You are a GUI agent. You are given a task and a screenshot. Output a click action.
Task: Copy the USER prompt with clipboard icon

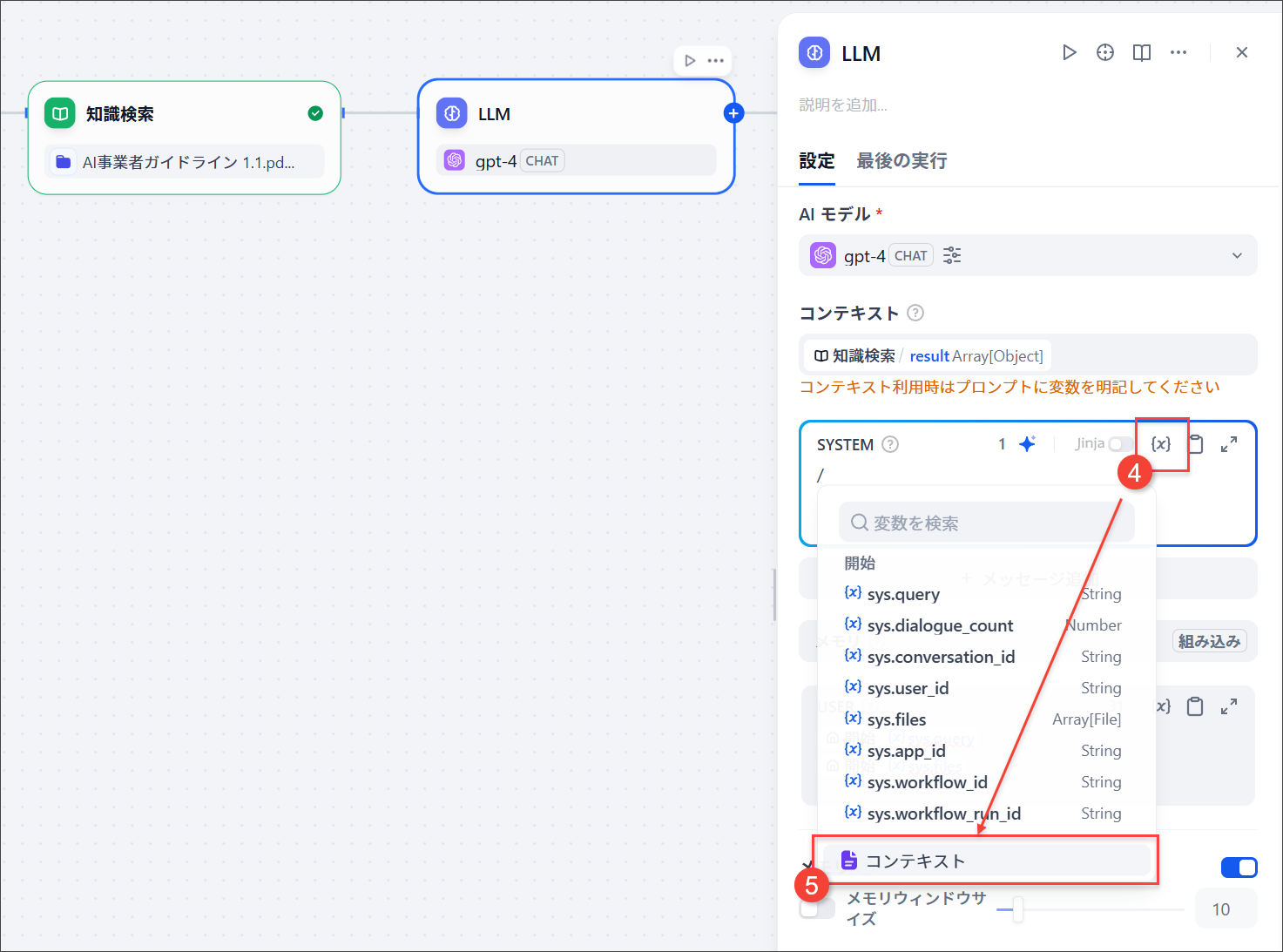pyautogui.click(x=1195, y=706)
